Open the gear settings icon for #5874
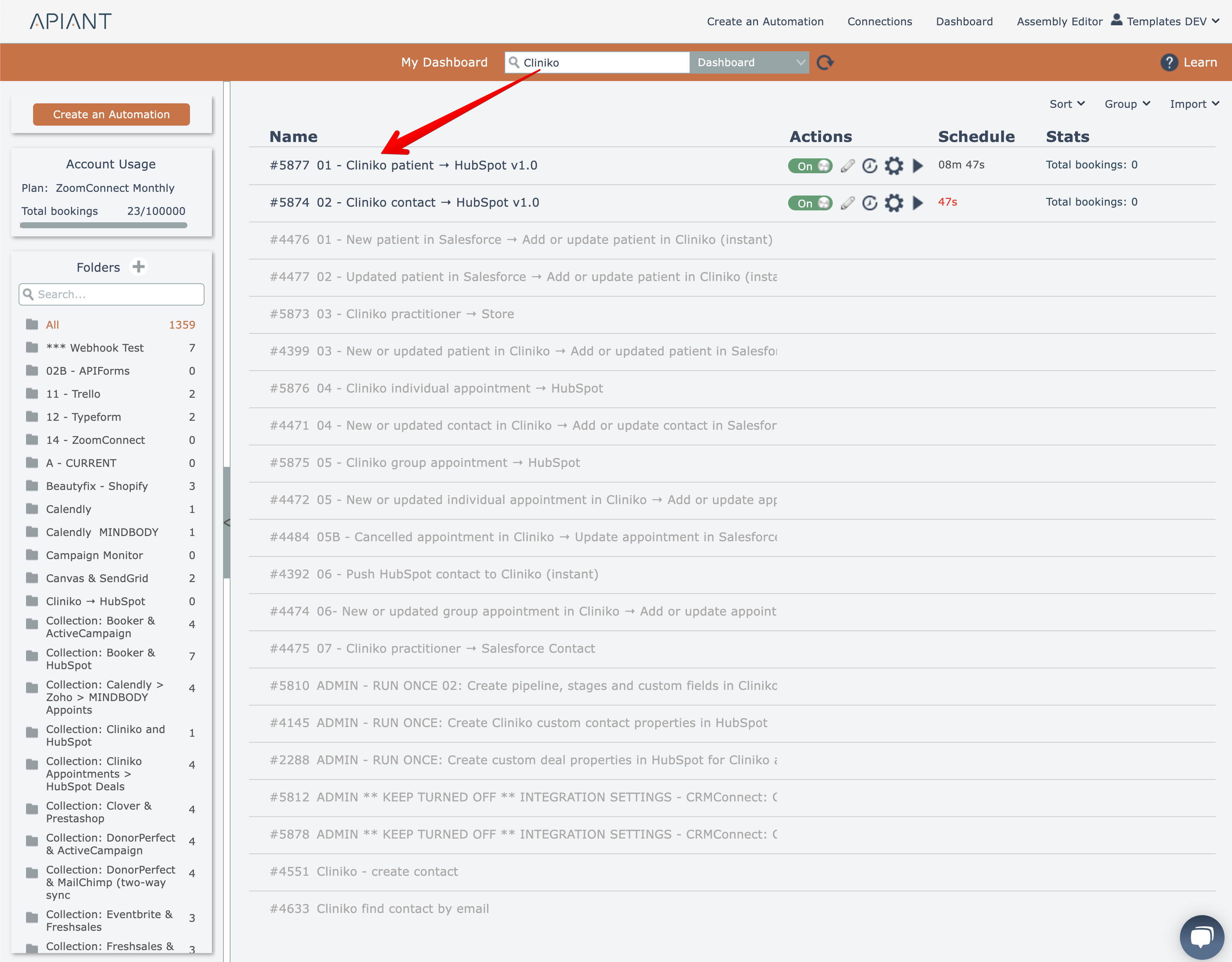The image size is (1232, 962). point(894,203)
